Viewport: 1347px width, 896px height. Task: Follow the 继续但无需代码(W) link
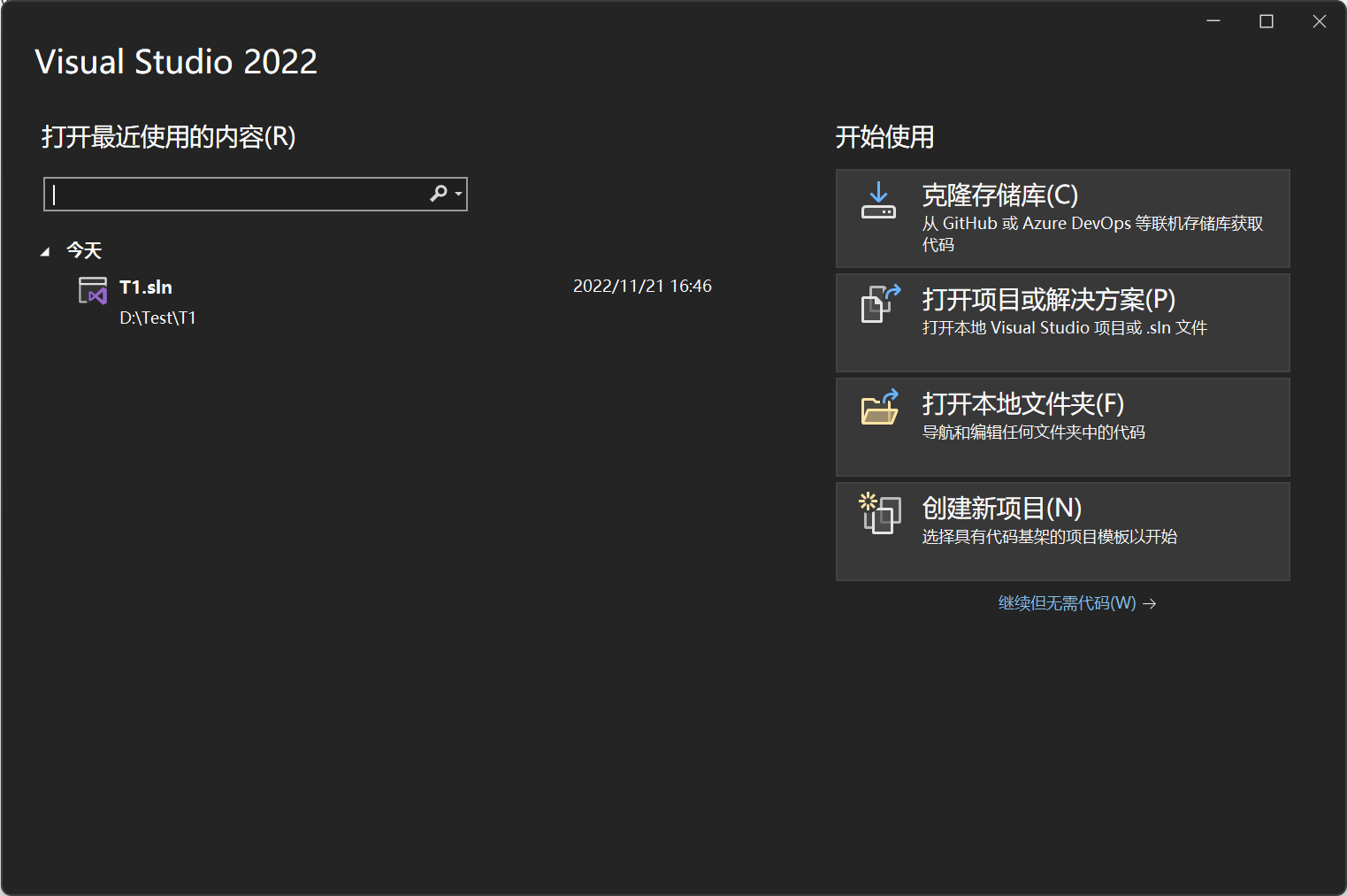(x=1076, y=603)
